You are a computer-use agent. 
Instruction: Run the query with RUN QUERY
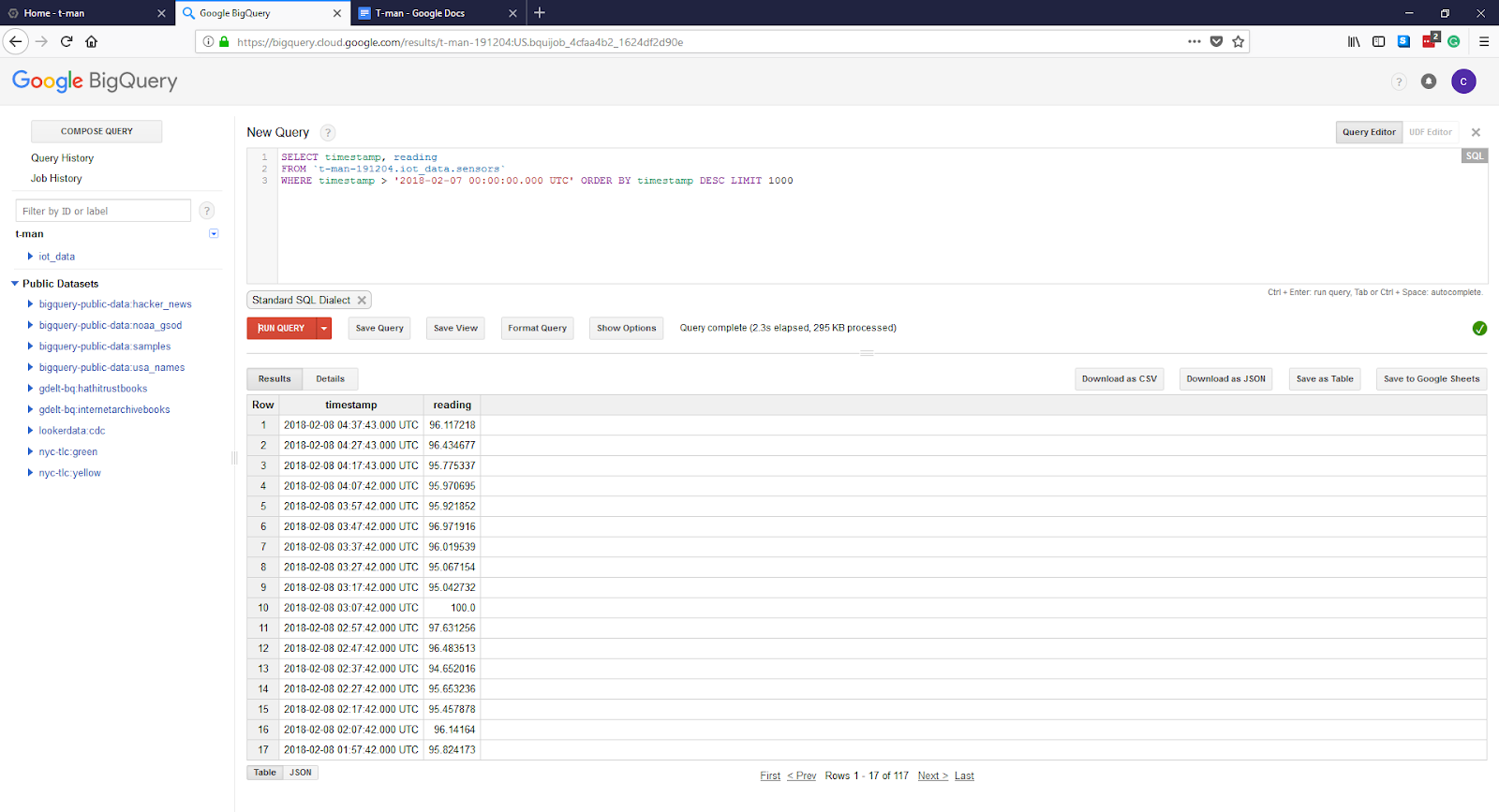(x=281, y=329)
